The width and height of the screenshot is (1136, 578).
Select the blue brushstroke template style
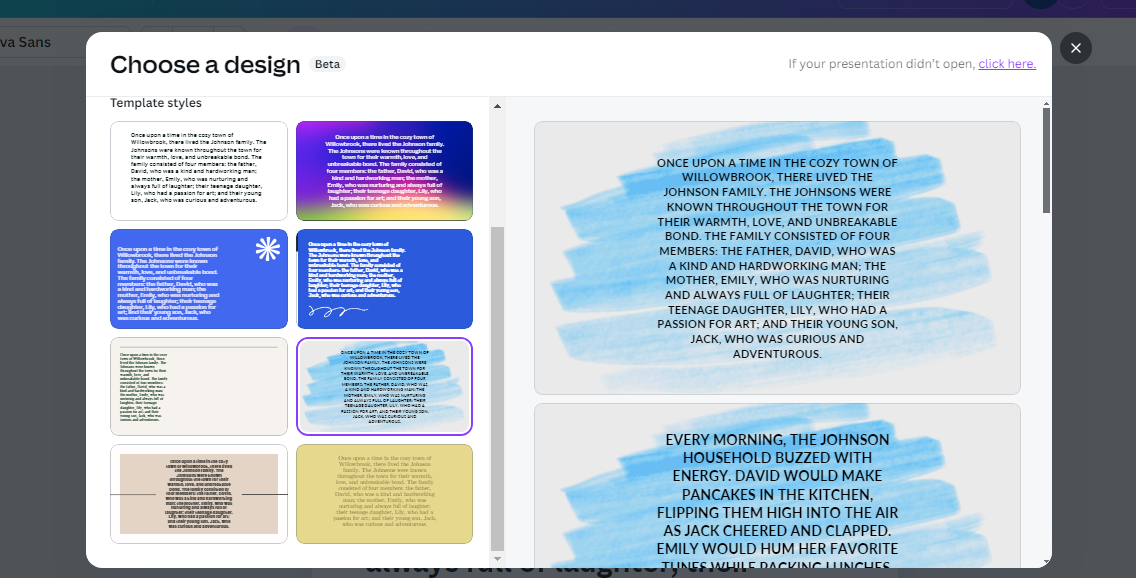click(384, 386)
